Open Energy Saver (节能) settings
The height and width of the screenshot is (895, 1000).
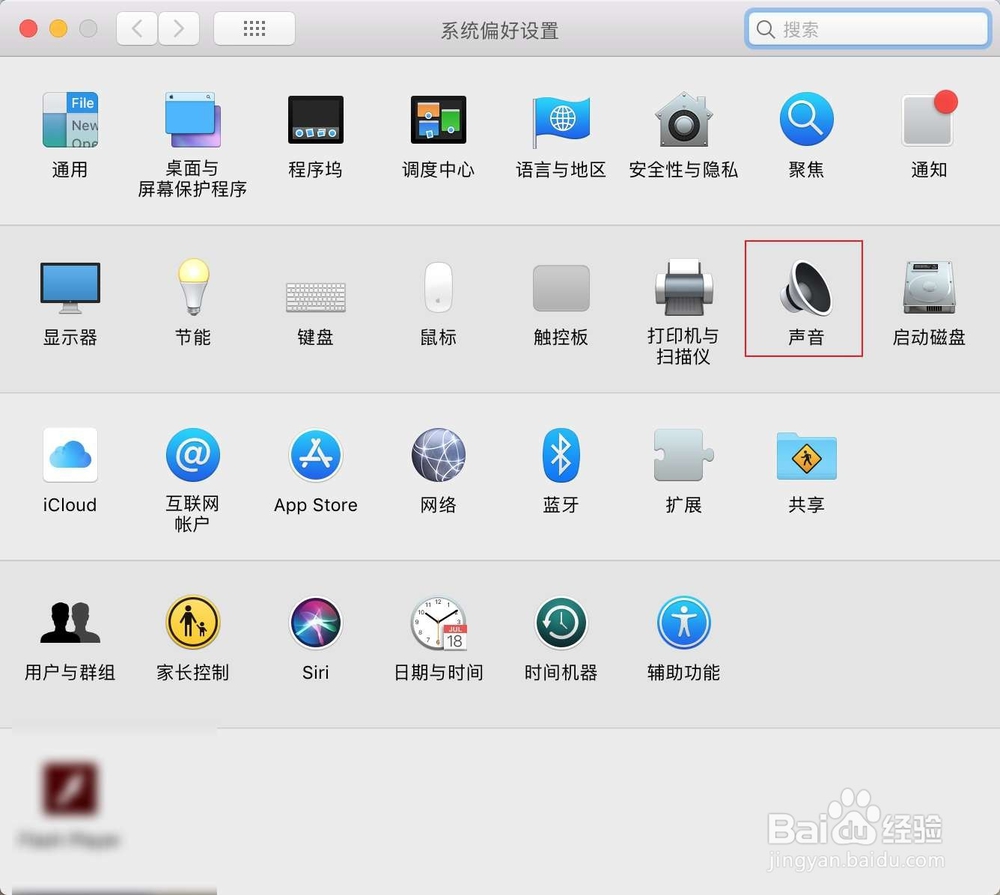192,288
